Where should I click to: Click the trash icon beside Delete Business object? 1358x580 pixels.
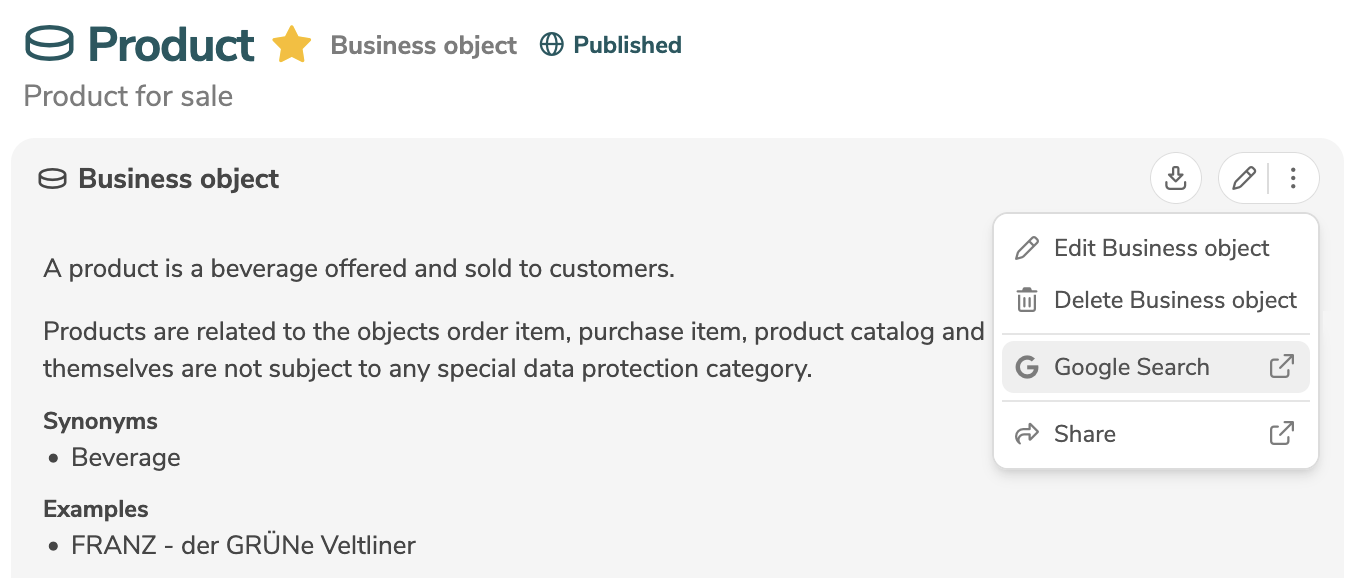1026,300
